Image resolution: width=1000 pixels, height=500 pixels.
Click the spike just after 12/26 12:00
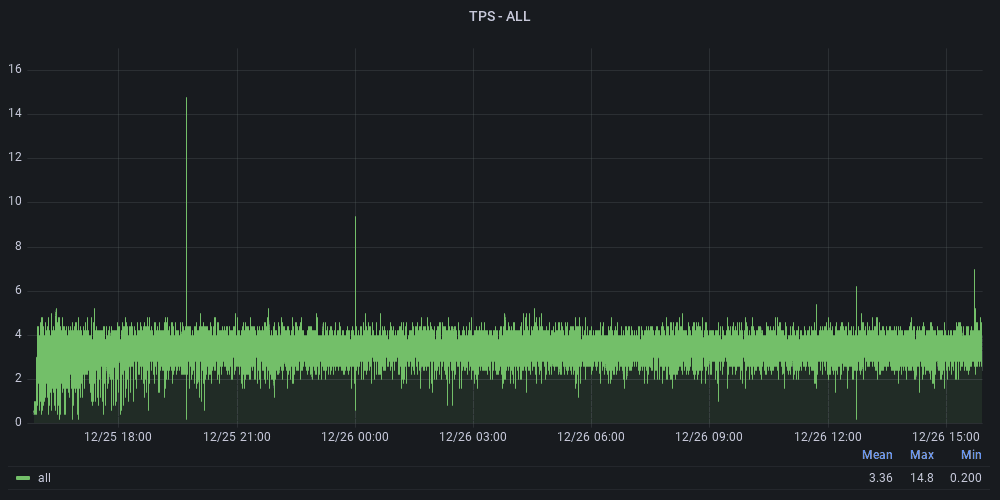[x=856, y=289]
